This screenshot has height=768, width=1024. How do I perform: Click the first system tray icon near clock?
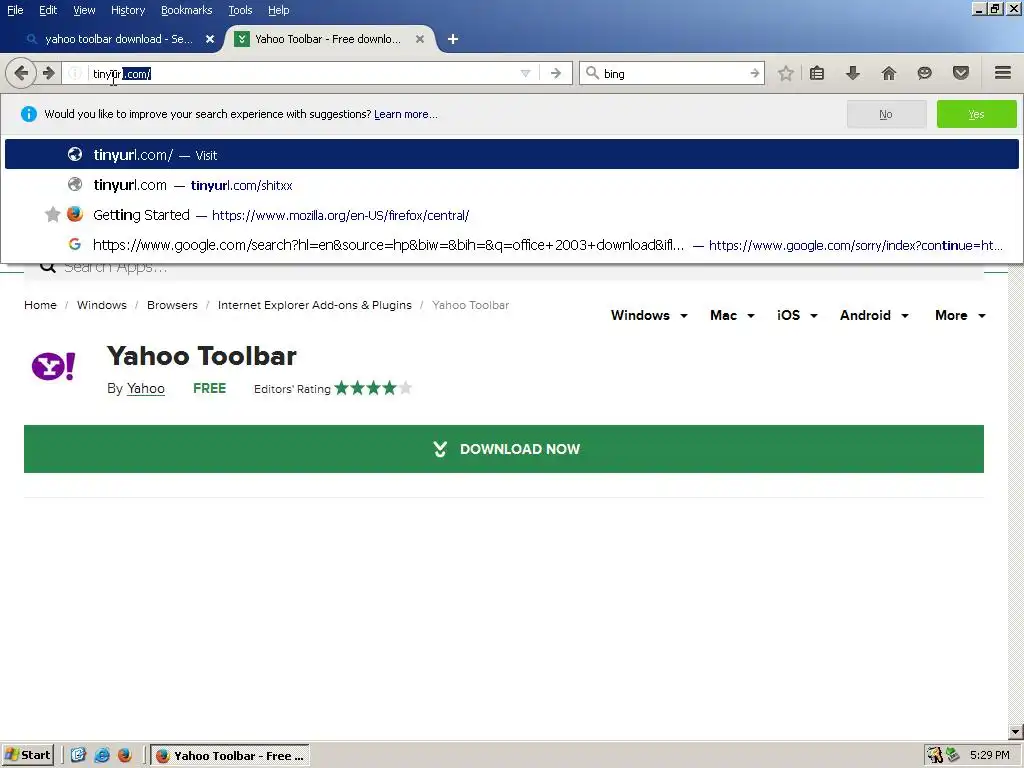pos(935,756)
